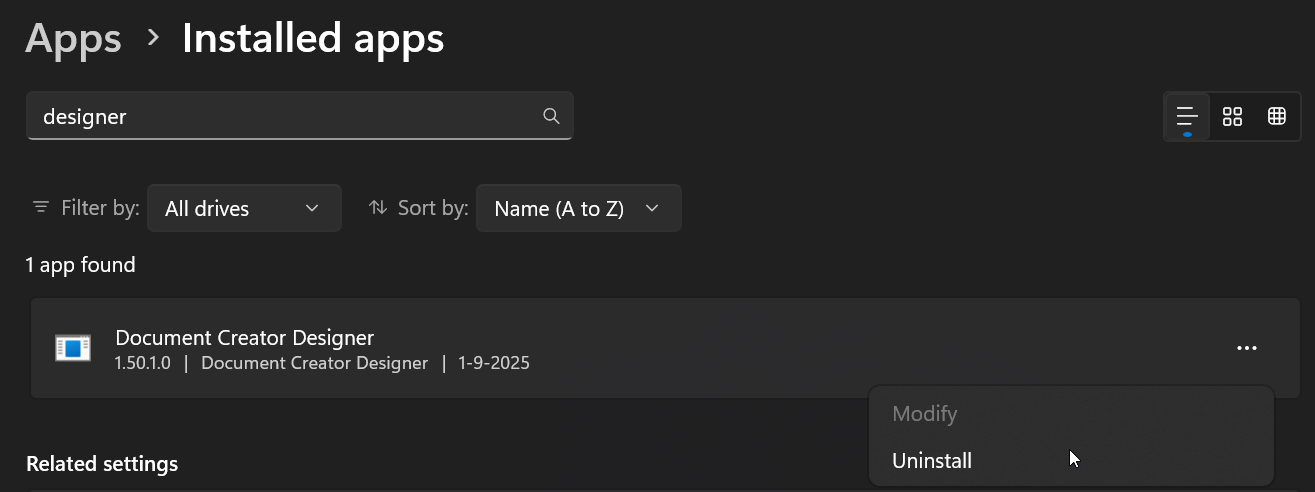This screenshot has width=1315, height=492.
Task: Click the sort arrows icon
Action: click(x=377, y=208)
